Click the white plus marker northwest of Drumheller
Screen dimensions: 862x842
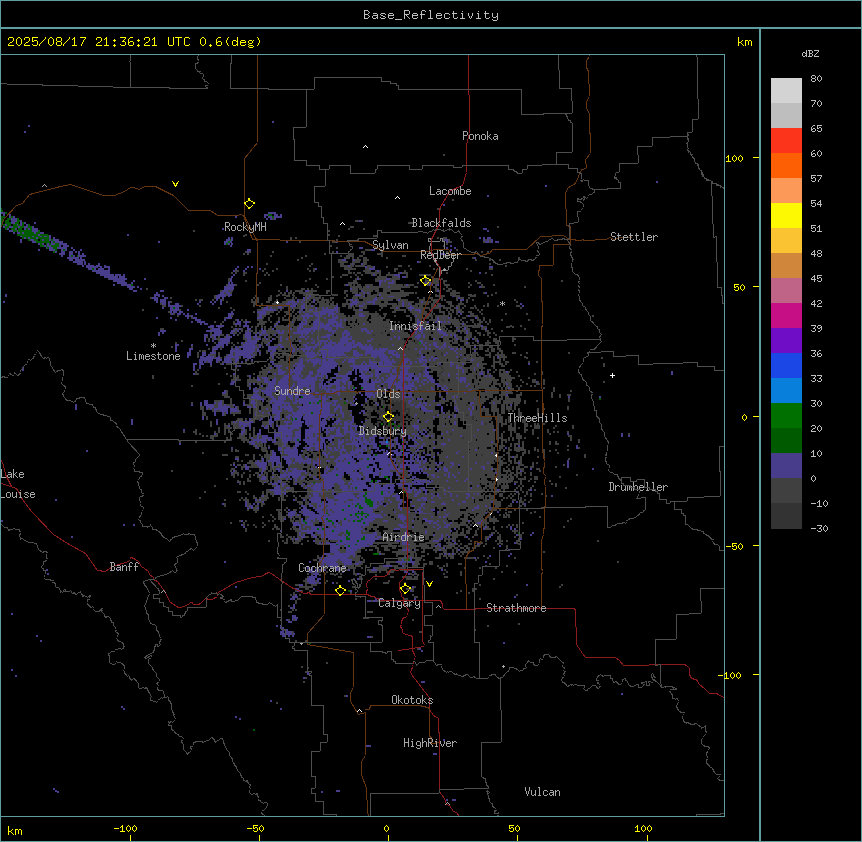612,375
